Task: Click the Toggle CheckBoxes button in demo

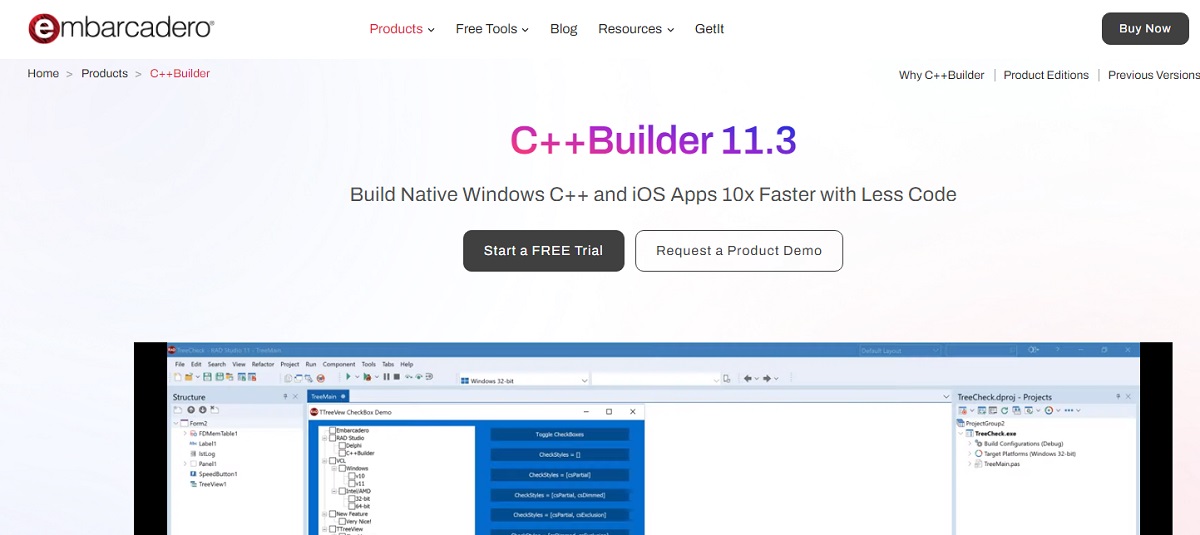Action: pyautogui.click(x=559, y=435)
